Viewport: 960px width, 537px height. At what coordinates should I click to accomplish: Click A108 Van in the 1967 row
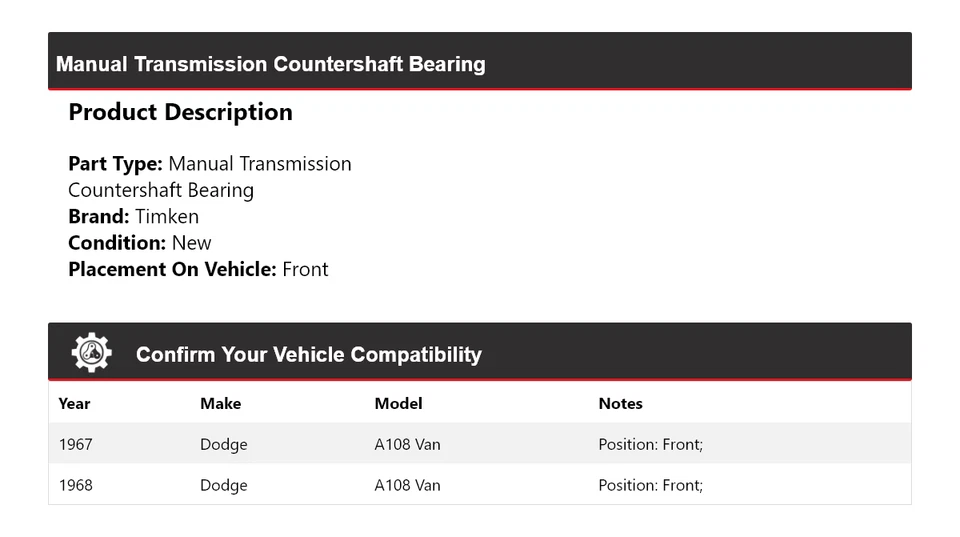[x=407, y=444]
